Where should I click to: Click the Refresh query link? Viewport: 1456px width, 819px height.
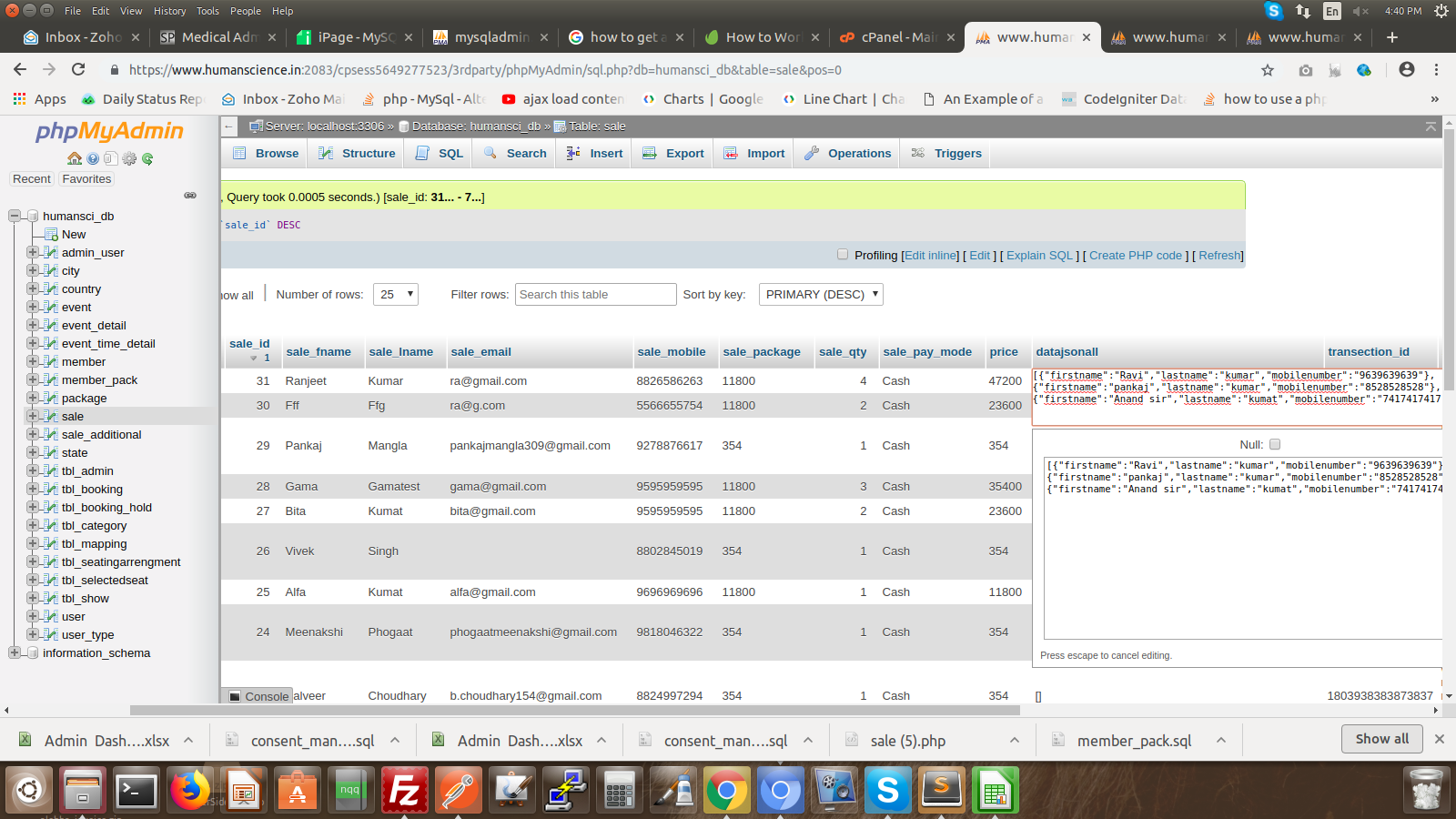pos(1219,256)
